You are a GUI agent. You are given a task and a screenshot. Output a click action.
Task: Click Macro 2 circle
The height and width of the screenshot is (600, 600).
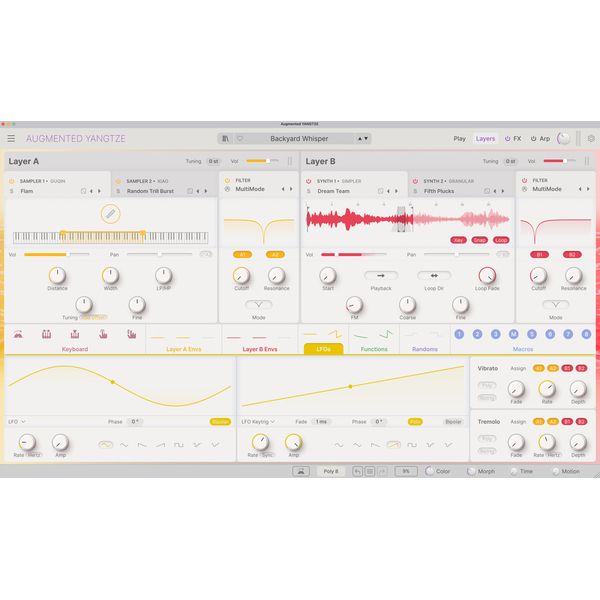coord(477,334)
